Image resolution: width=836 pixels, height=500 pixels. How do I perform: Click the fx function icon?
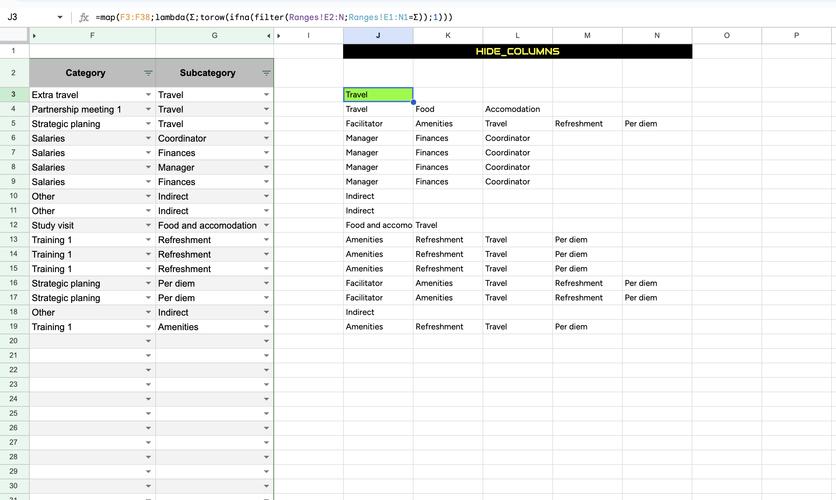[x=84, y=17]
